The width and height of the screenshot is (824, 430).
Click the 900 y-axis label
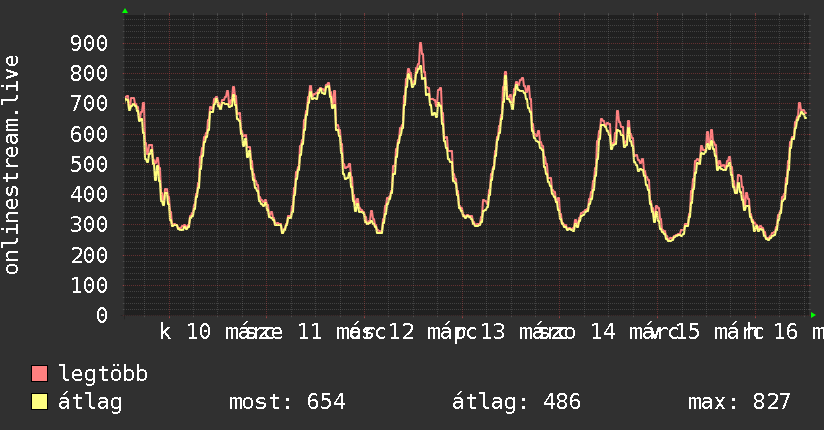(89, 43)
